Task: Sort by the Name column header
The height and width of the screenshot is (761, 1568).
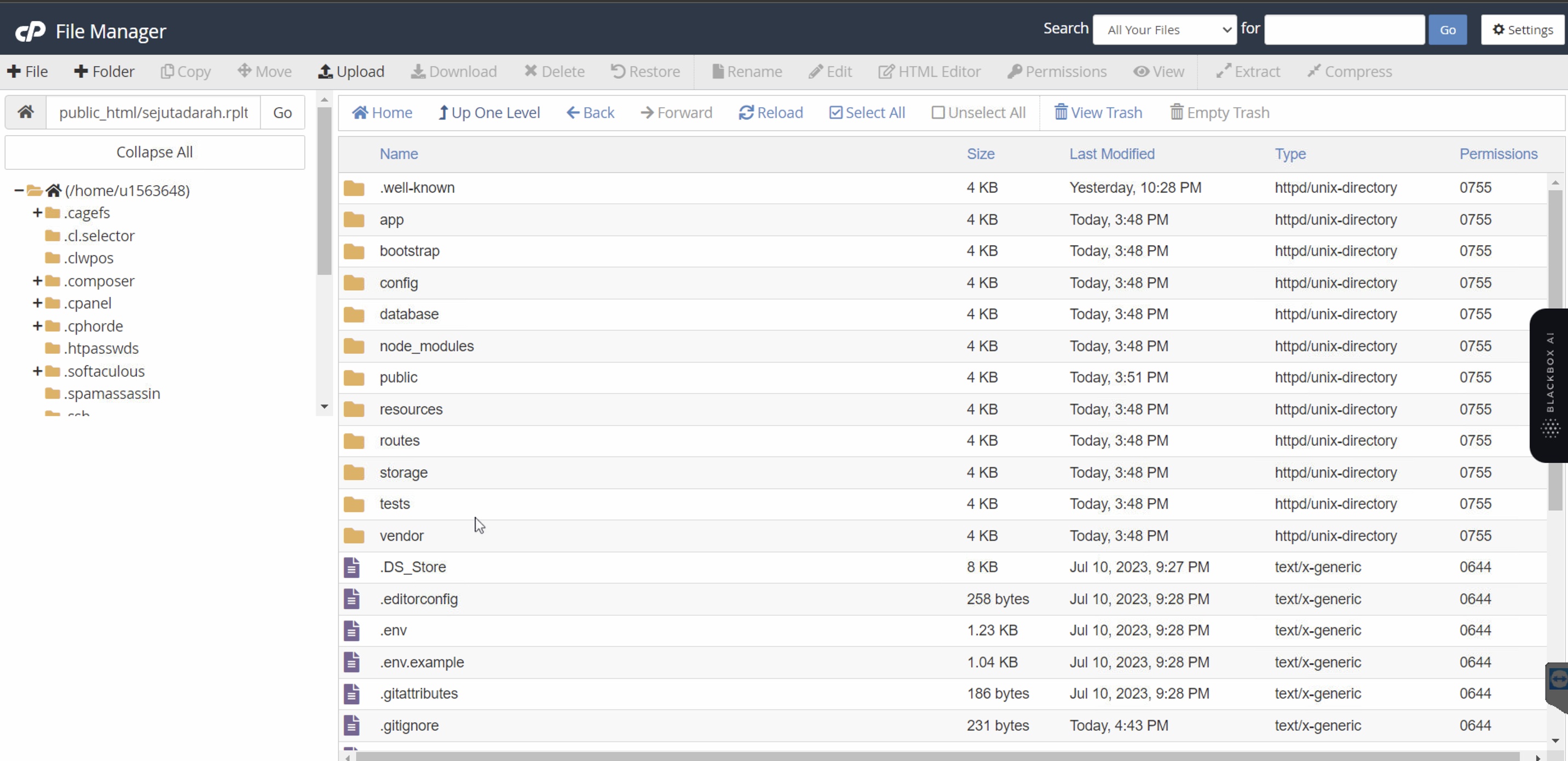Action: click(x=399, y=154)
